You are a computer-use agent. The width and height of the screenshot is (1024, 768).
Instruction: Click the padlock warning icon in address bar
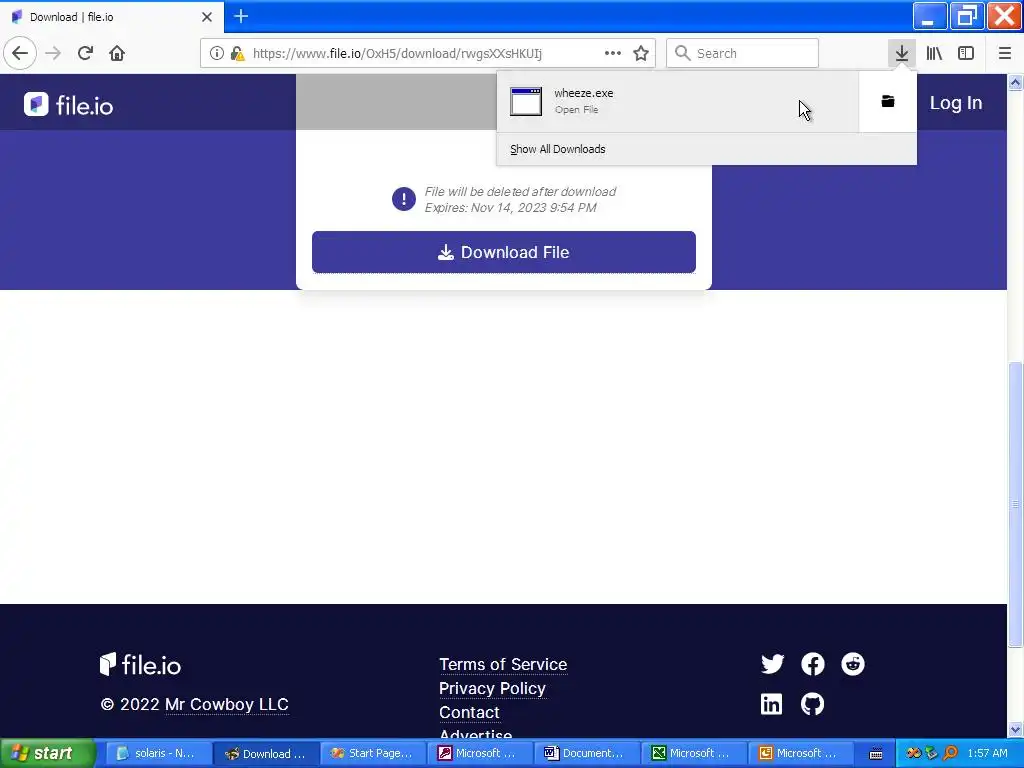tap(238, 53)
